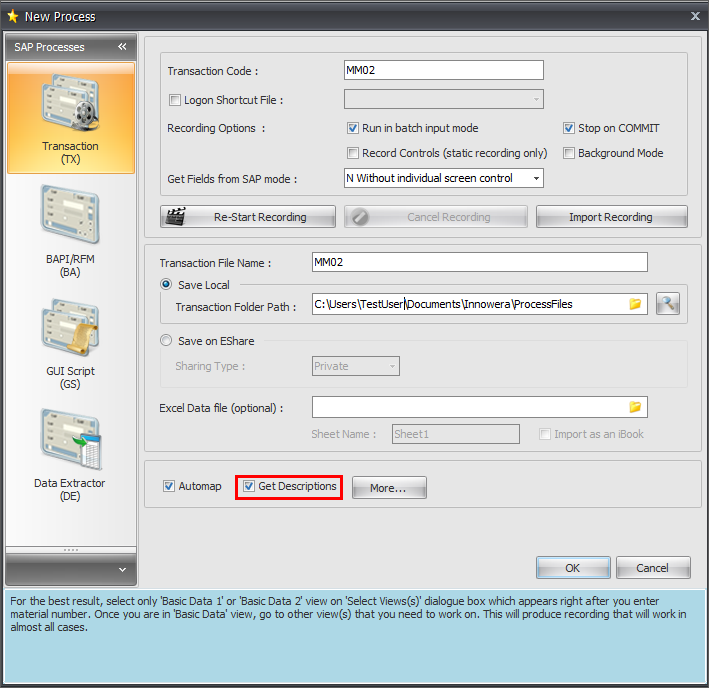Click the Transaction Code input field
This screenshot has height=688, width=709.
click(443, 71)
